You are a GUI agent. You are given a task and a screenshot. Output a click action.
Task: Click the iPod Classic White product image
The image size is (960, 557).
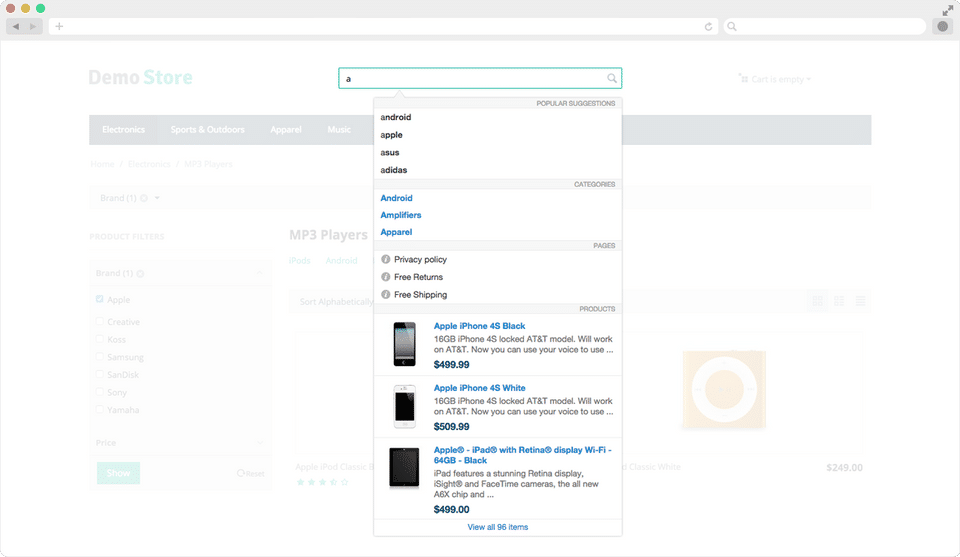(x=724, y=389)
